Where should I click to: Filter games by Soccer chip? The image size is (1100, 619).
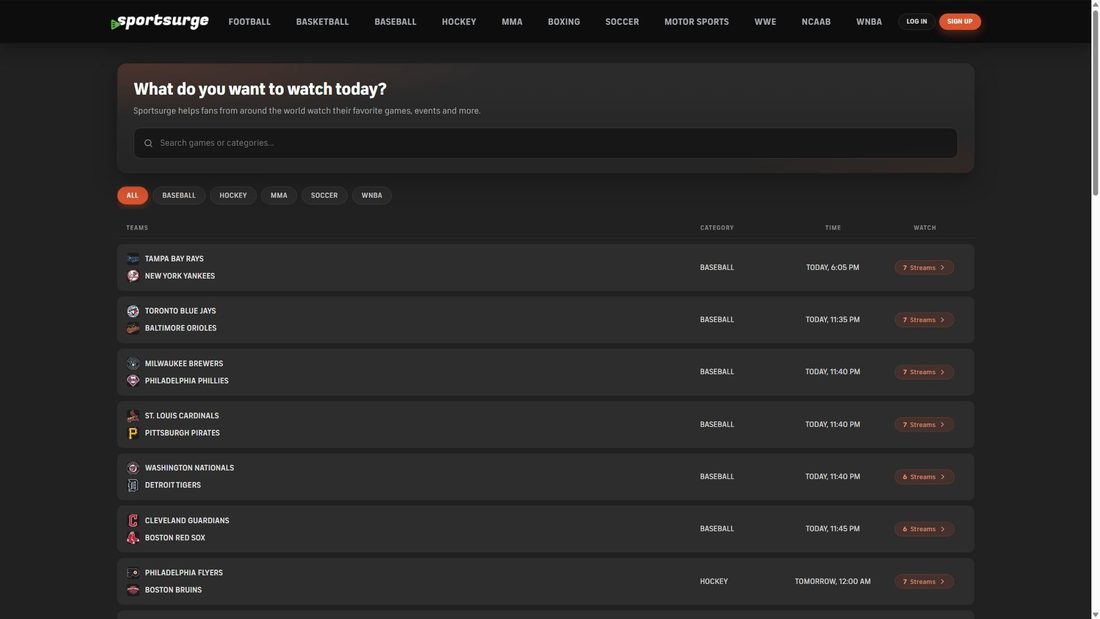click(324, 196)
